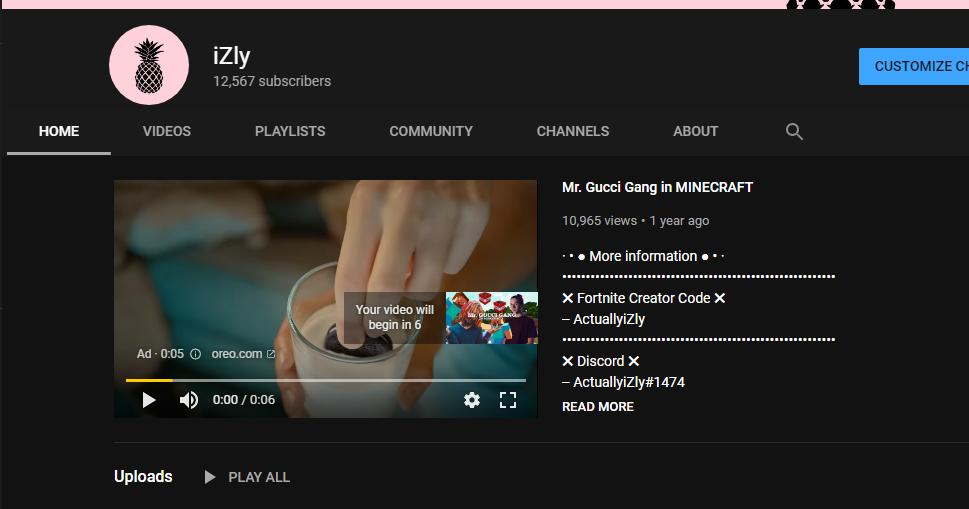Viewport: 969px width, 509px height.
Task: Open the channel search magnifier icon
Action: [794, 132]
